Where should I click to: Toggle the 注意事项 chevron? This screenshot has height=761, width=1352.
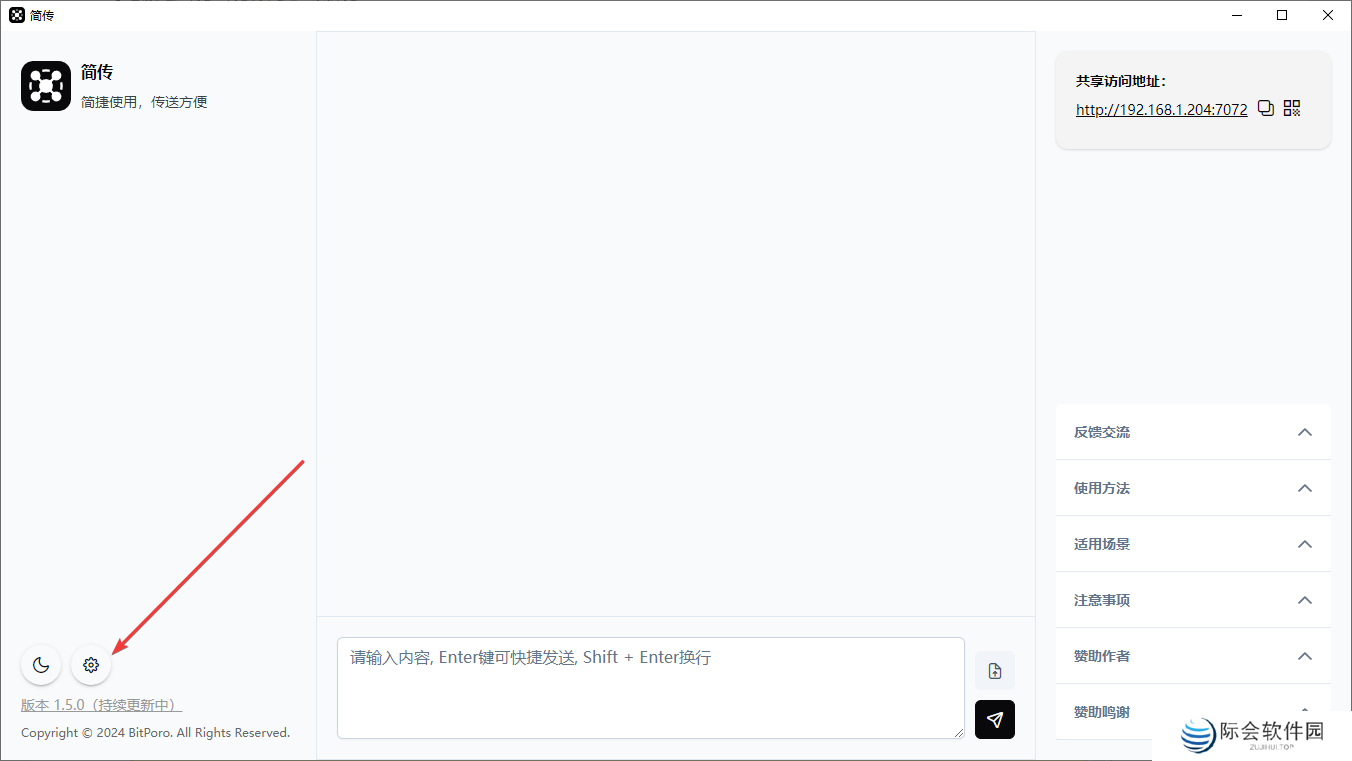tap(1304, 600)
